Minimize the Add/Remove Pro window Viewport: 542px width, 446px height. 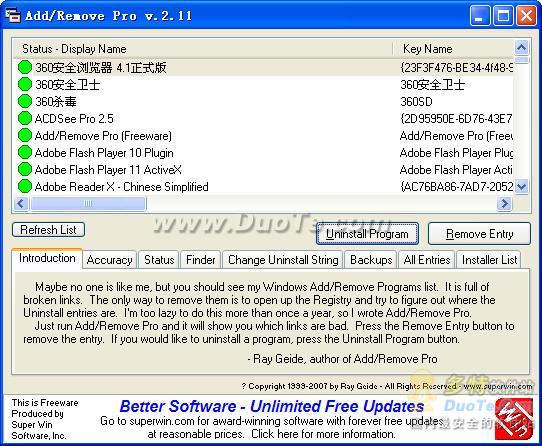pos(480,16)
